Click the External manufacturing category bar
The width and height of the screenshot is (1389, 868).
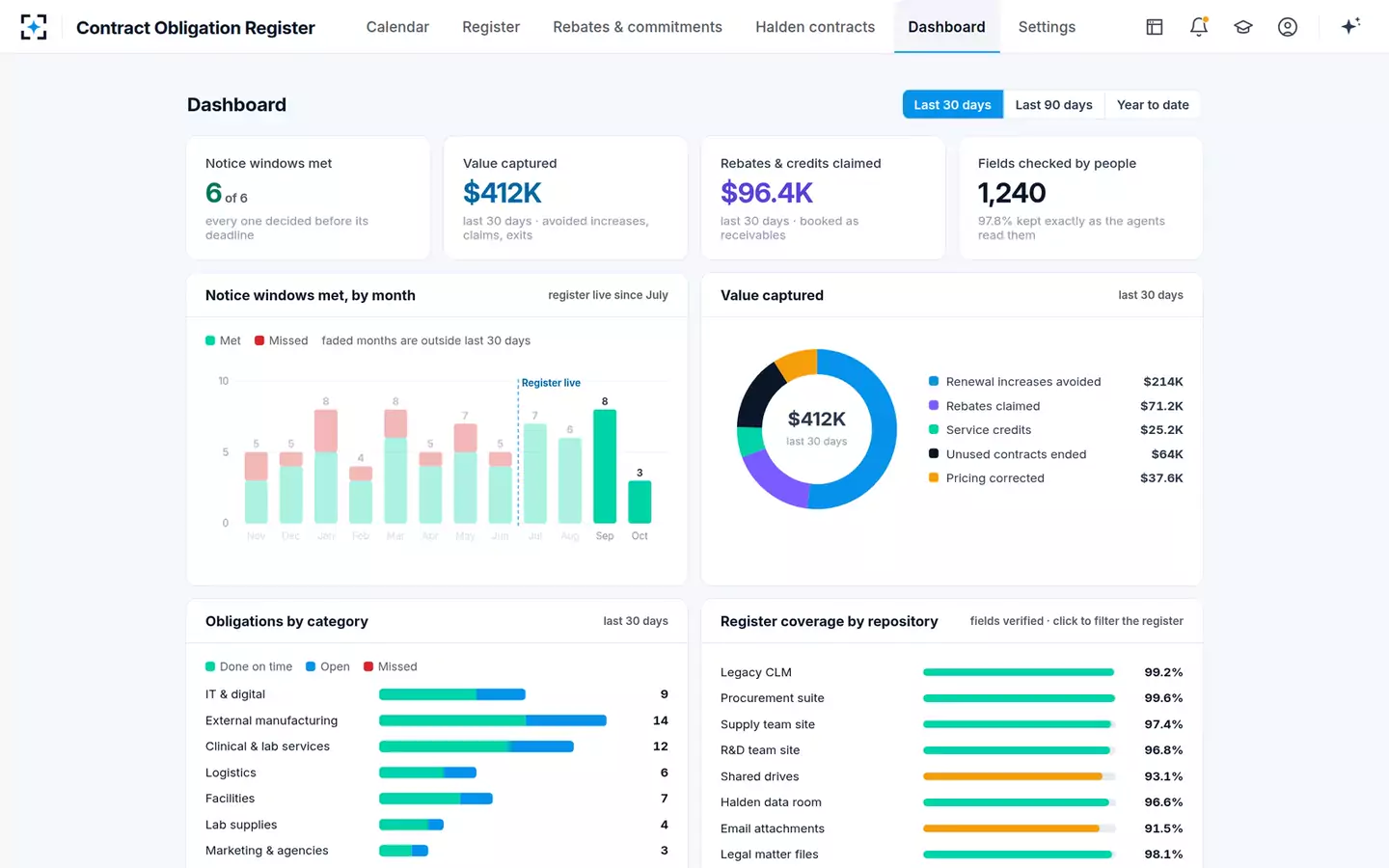pos(493,720)
